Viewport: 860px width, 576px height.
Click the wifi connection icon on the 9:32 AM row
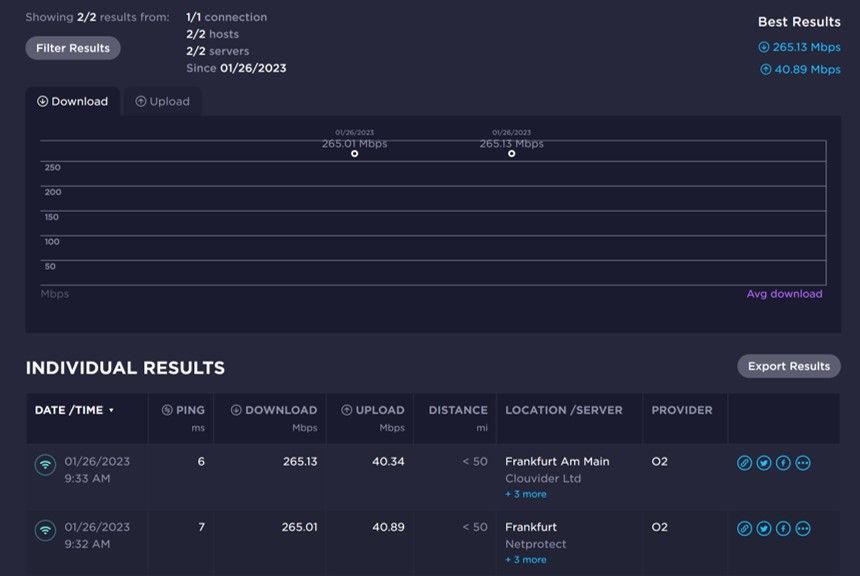pyautogui.click(x=44, y=530)
